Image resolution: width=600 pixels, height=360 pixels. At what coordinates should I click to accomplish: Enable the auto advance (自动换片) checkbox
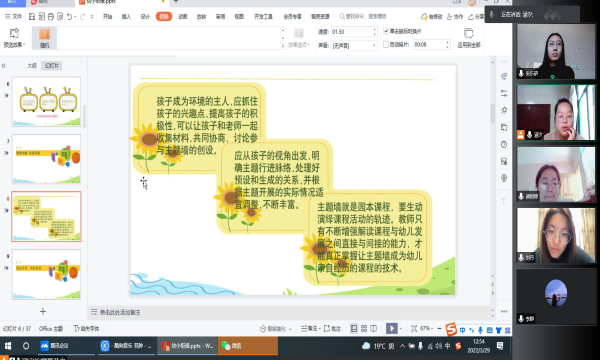386,44
